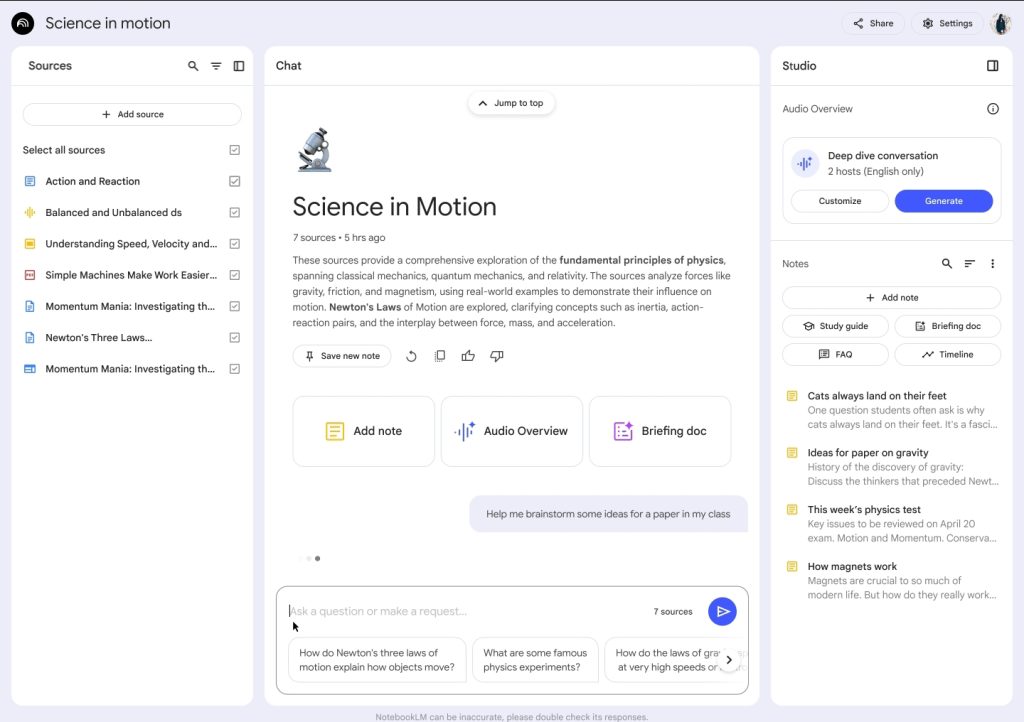Click the thumbs up icon
The height and width of the screenshot is (722, 1024).
click(468, 356)
